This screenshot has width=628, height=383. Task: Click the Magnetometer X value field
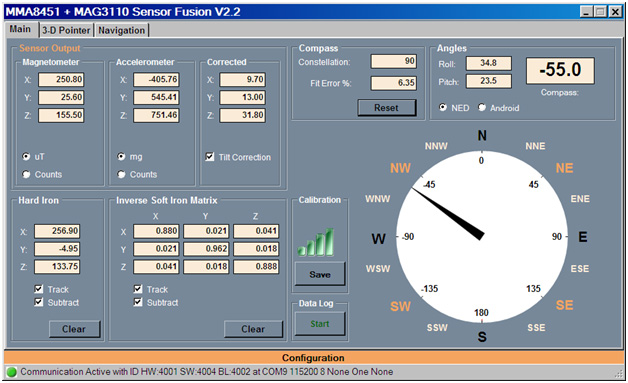[x=61, y=79]
